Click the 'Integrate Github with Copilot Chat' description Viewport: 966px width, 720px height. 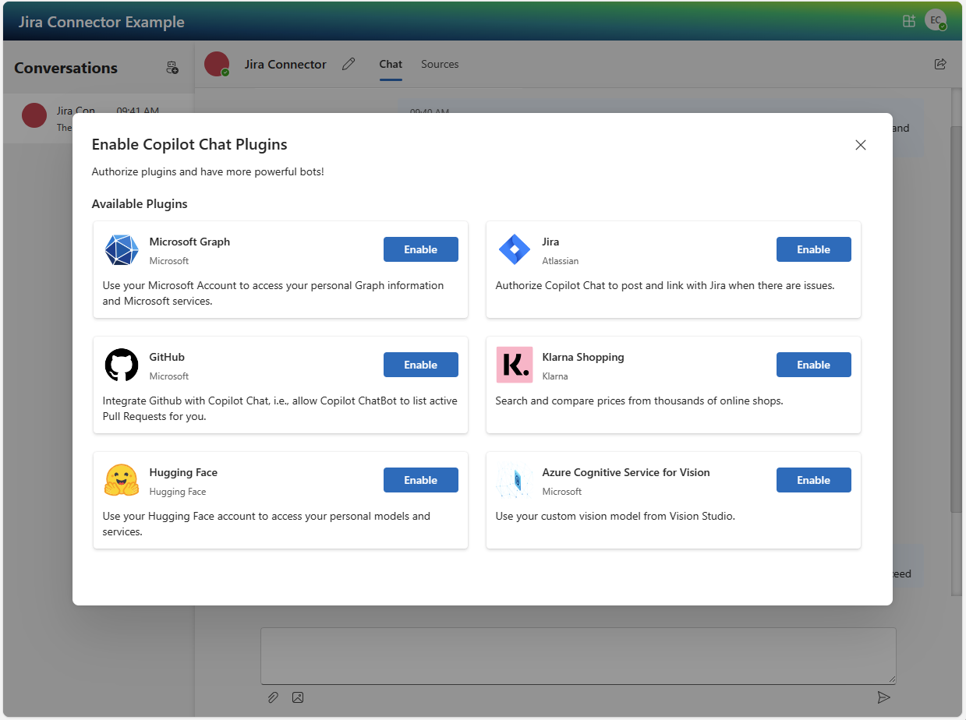(280, 408)
